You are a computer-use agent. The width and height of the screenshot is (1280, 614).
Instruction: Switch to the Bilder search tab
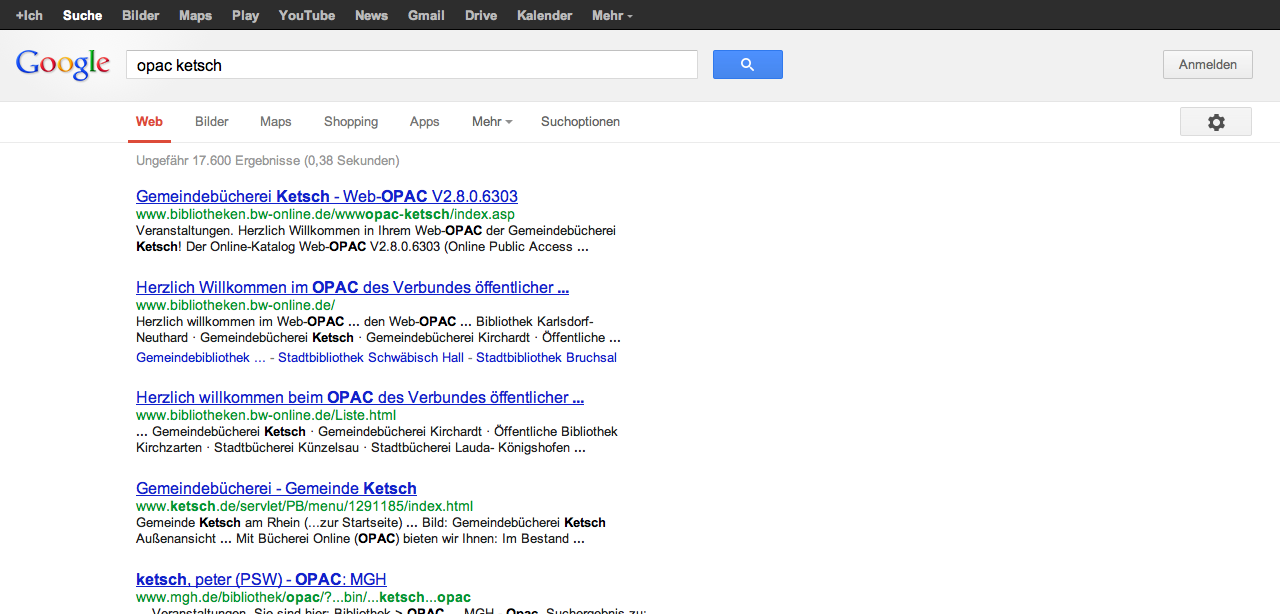coord(212,122)
